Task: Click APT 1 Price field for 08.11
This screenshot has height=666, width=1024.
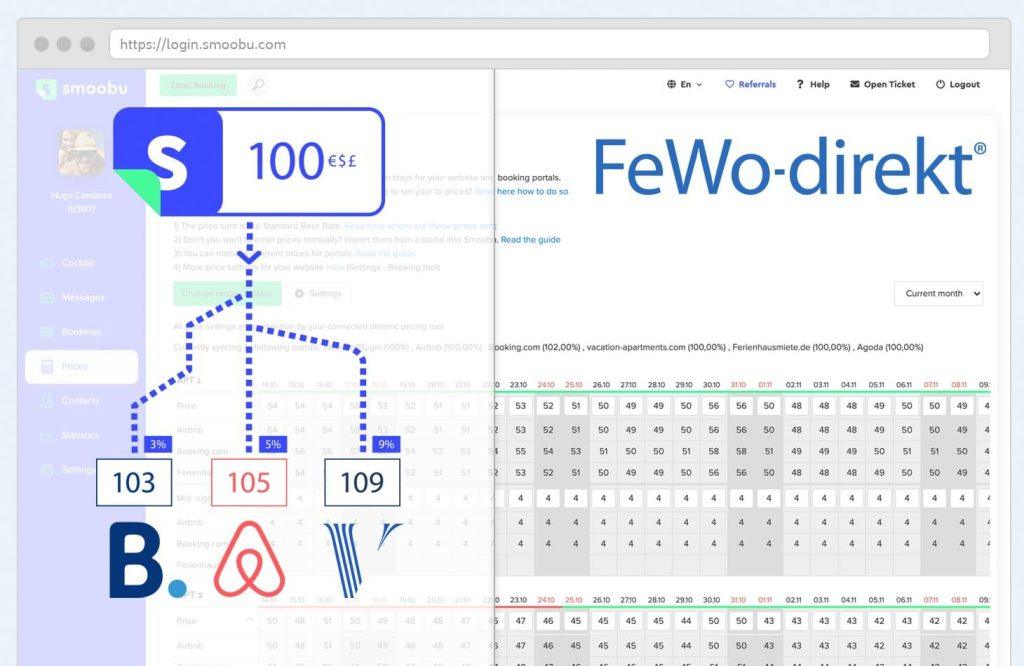Action: (962, 405)
